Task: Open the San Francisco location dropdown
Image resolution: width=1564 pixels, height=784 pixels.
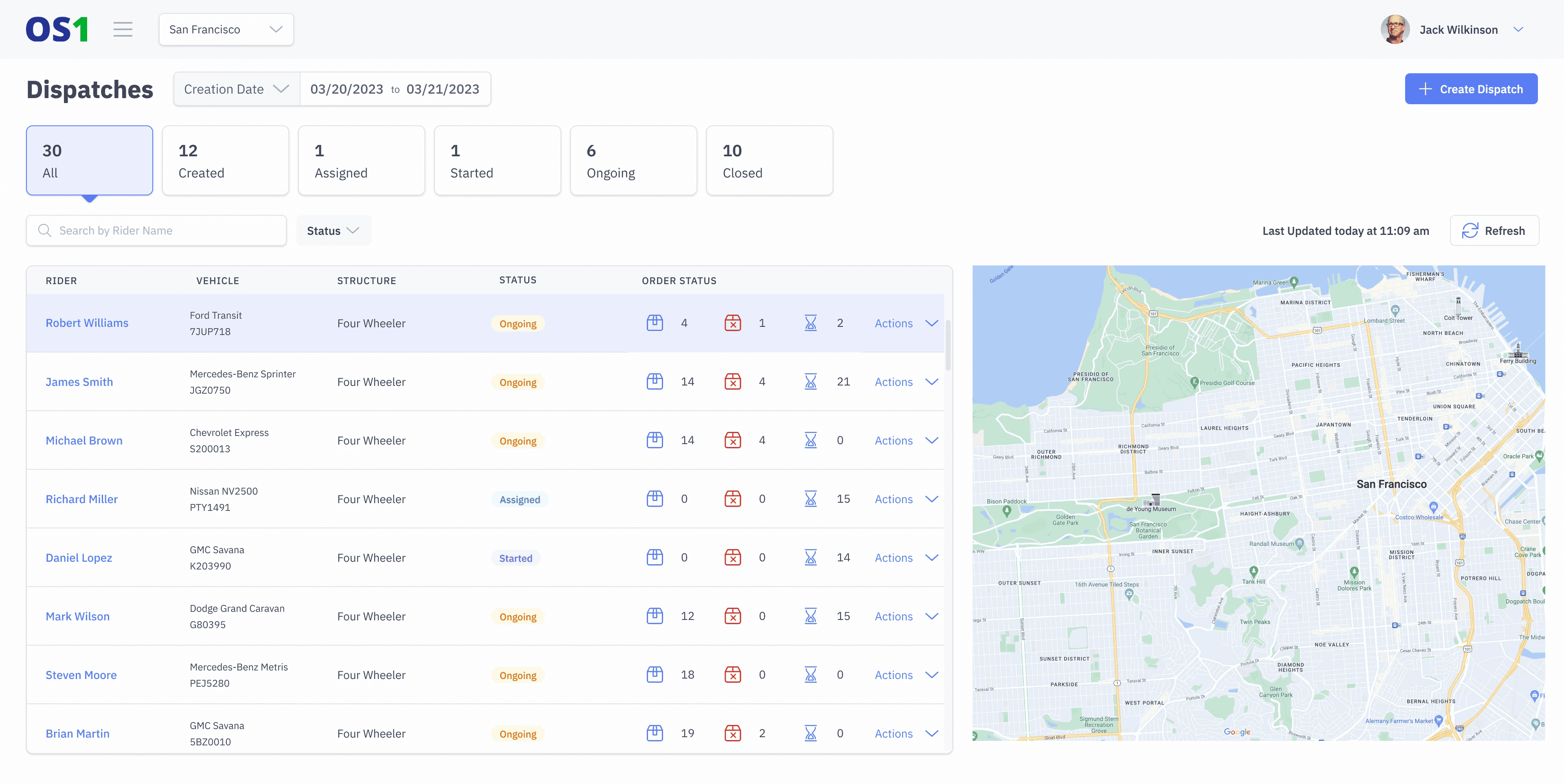Action: pyautogui.click(x=226, y=29)
